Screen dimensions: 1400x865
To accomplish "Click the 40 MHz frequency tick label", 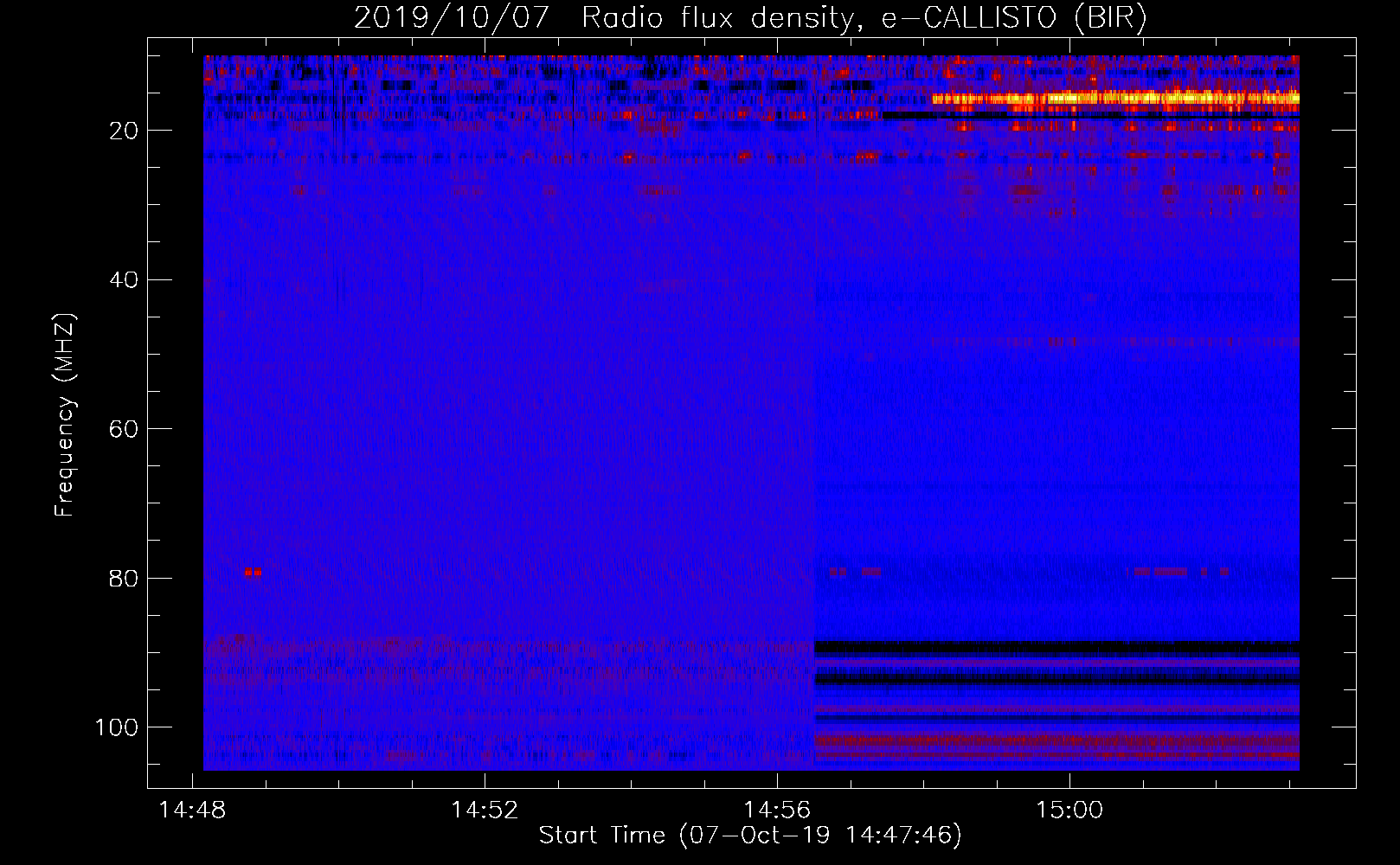I will point(125,280).
